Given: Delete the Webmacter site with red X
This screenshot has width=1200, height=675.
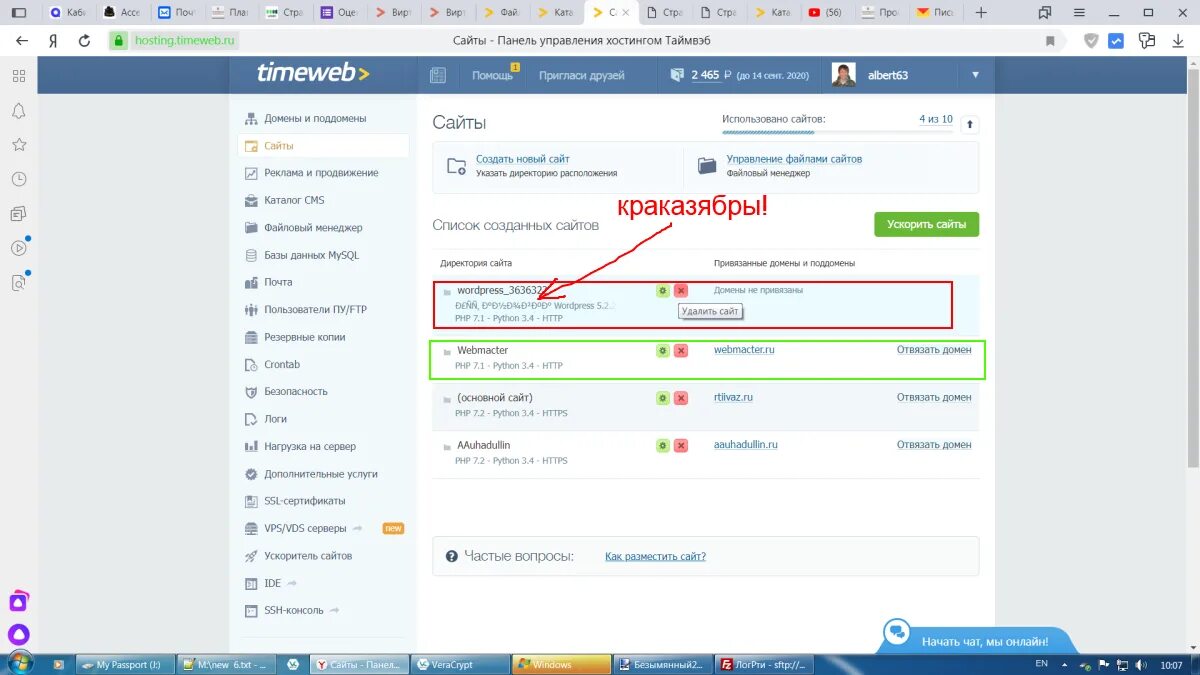Looking at the screenshot, I should coord(681,351).
